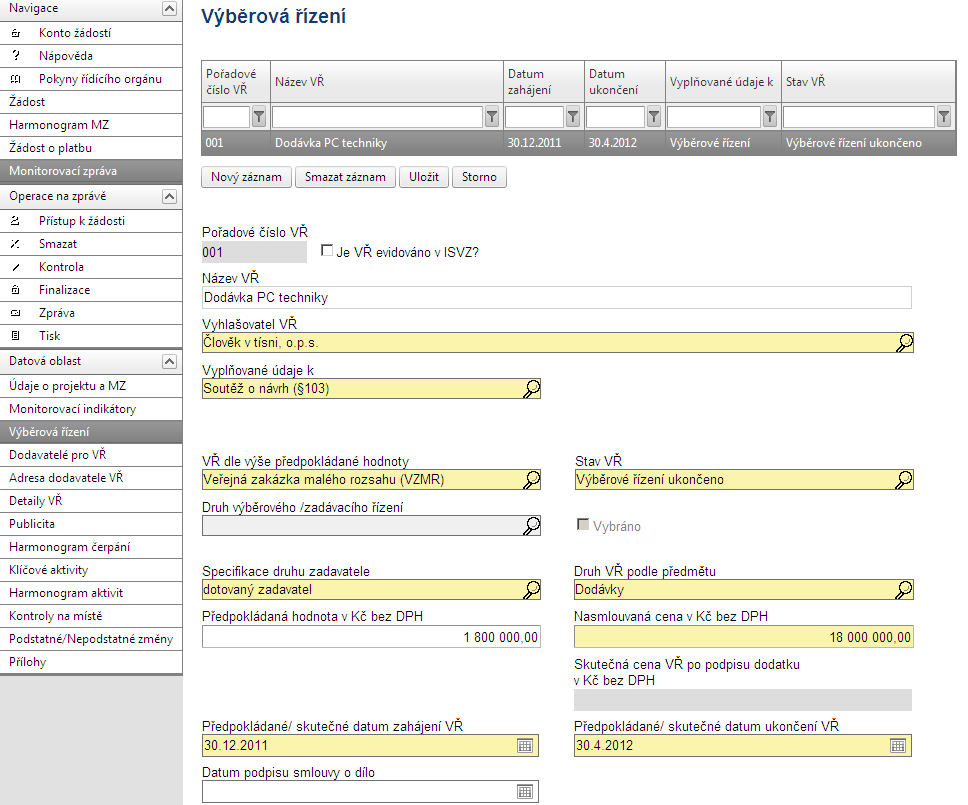The height and width of the screenshot is (805, 968).
Task: Open Údaje o projektu a MZ
Action: [x=91, y=386]
